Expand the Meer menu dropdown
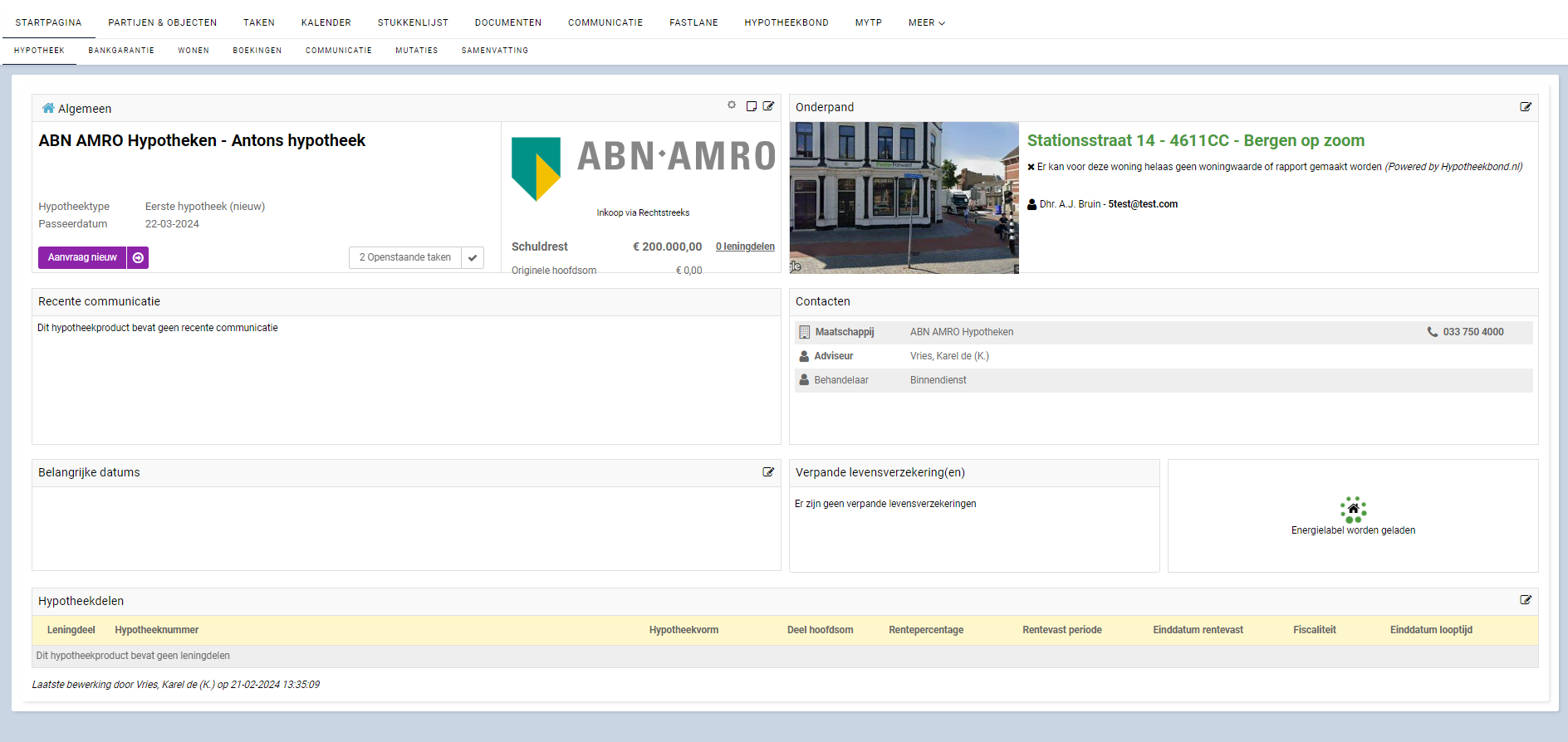Screen dimensions: 1568x742 (926, 22)
